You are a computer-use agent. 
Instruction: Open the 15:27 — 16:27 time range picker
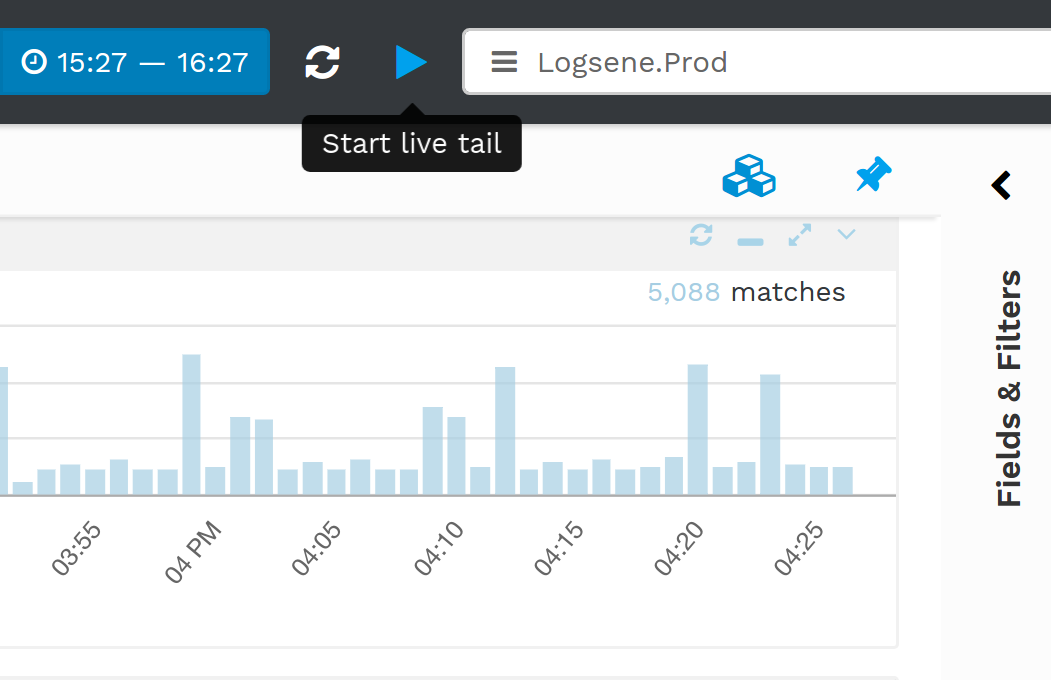click(x=134, y=62)
